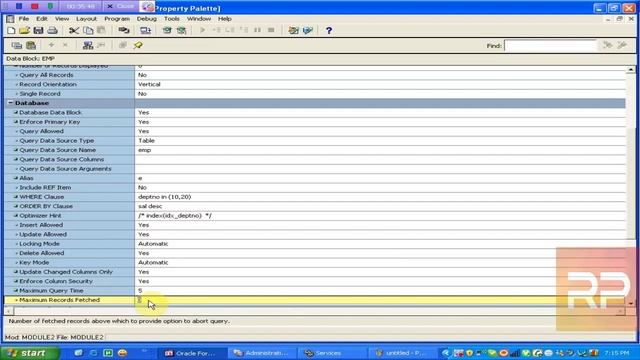The height and width of the screenshot is (360, 640).
Task: Click the Compile Selection icon next to Compile Module
Action: [x=181, y=31]
